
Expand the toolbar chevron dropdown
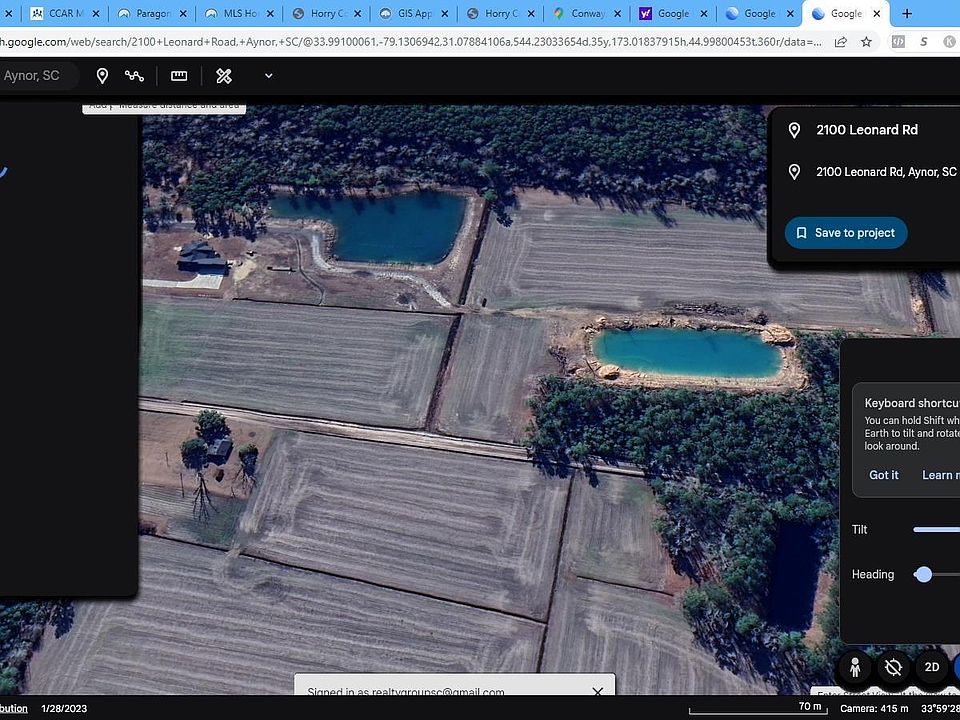pos(268,76)
